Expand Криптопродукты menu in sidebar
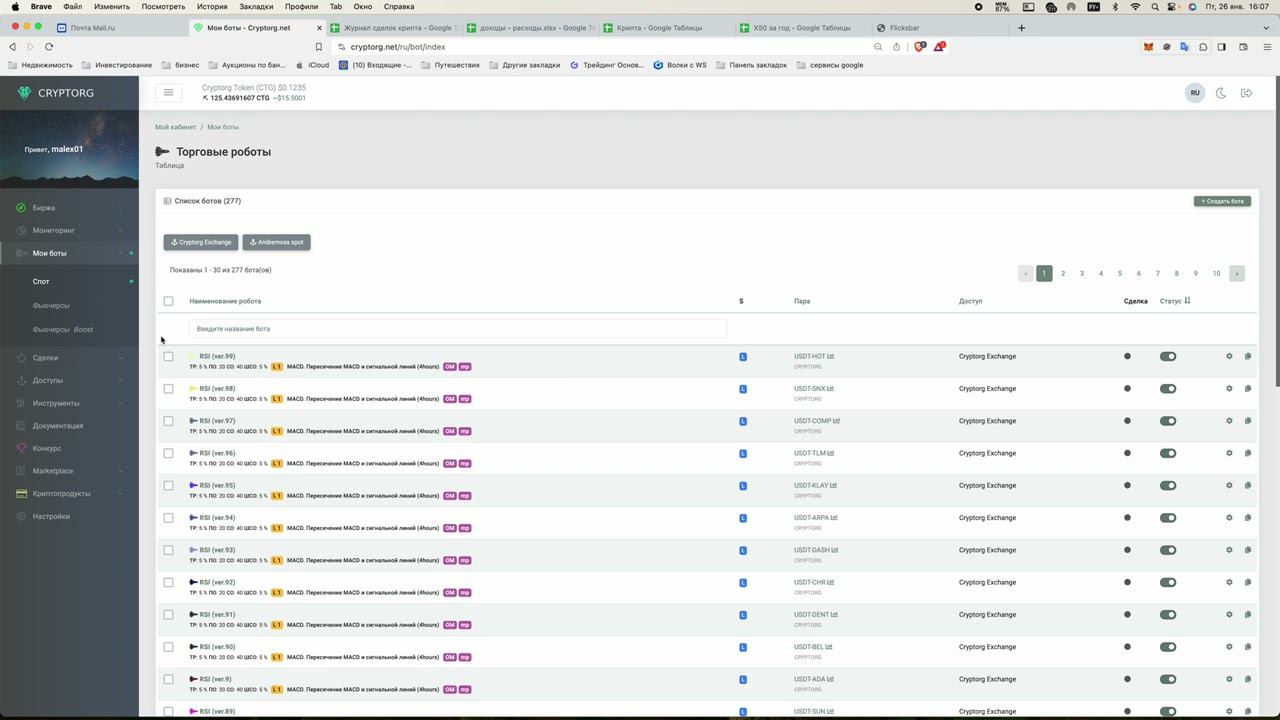The height and width of the screenshot is (720, 1280). click(x=69, y=493)
